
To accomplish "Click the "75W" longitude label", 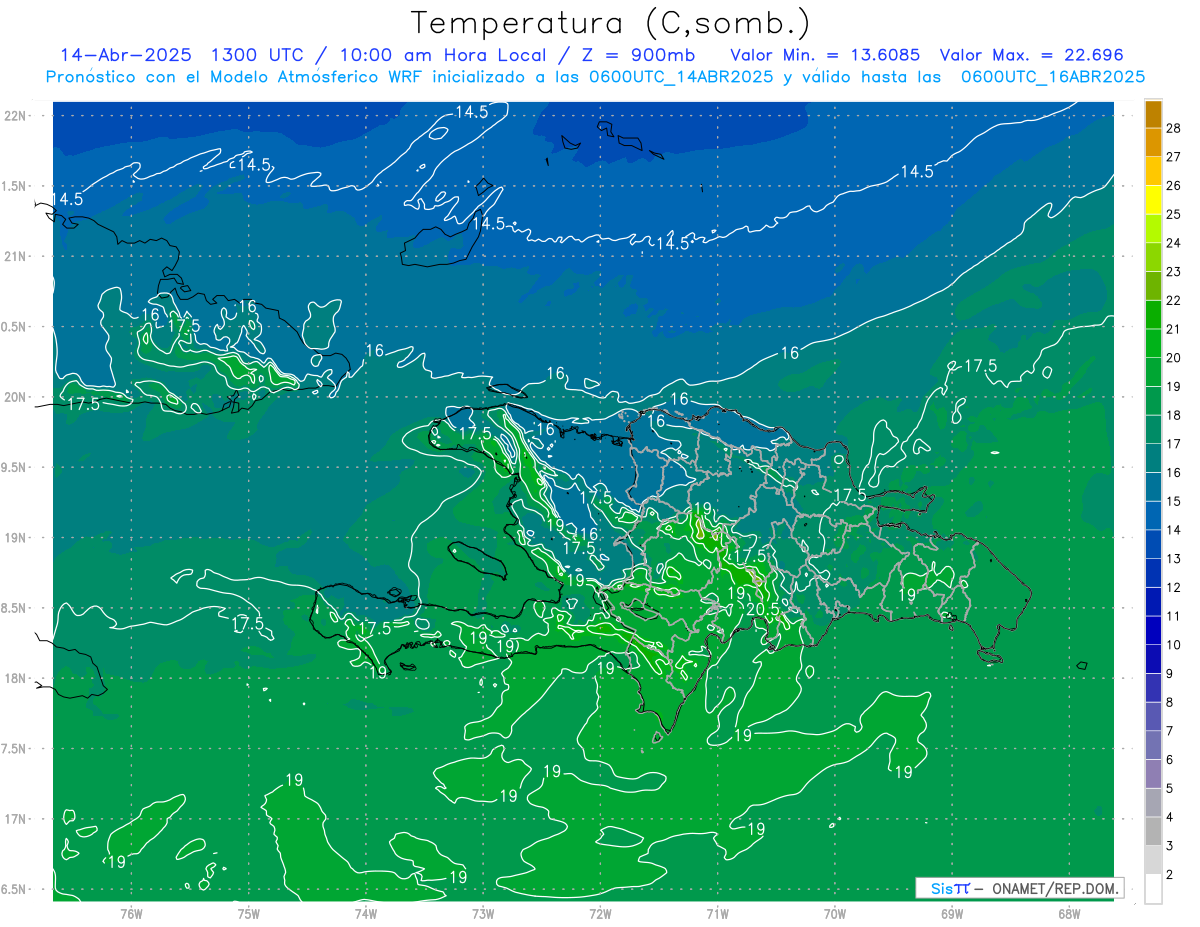I will tap(249, 913).
